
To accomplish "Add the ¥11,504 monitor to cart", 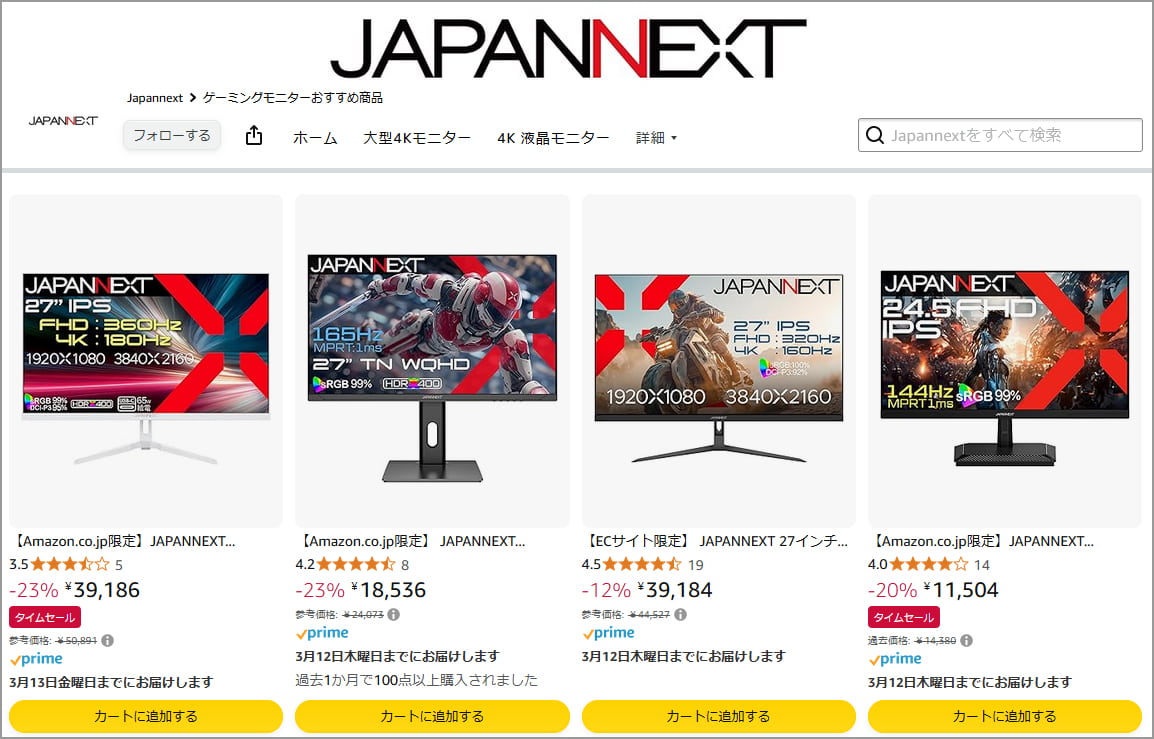I will (1005, 716).
